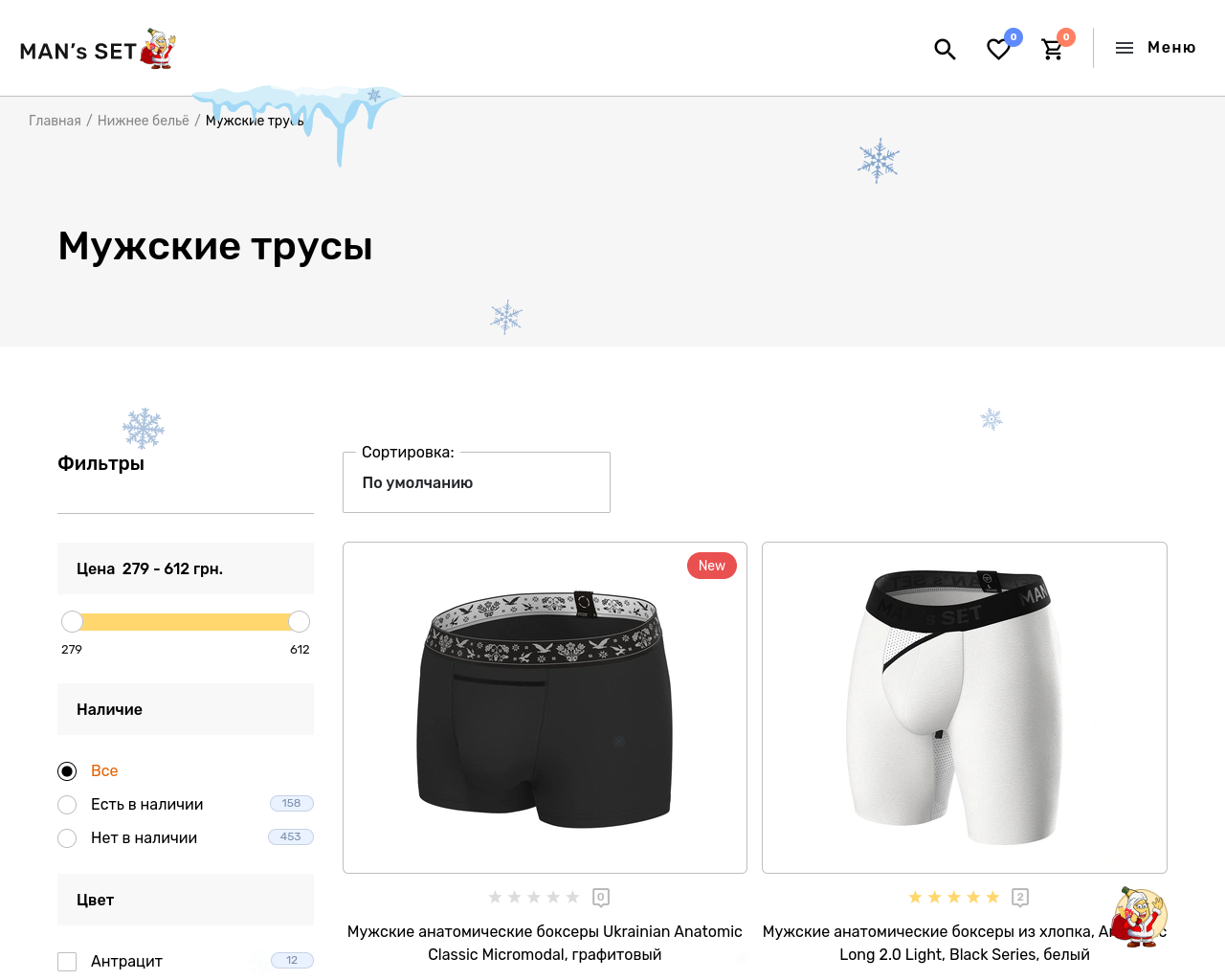Click the MAN's SET logo
1225x980 pixels.
pos(98,49)
